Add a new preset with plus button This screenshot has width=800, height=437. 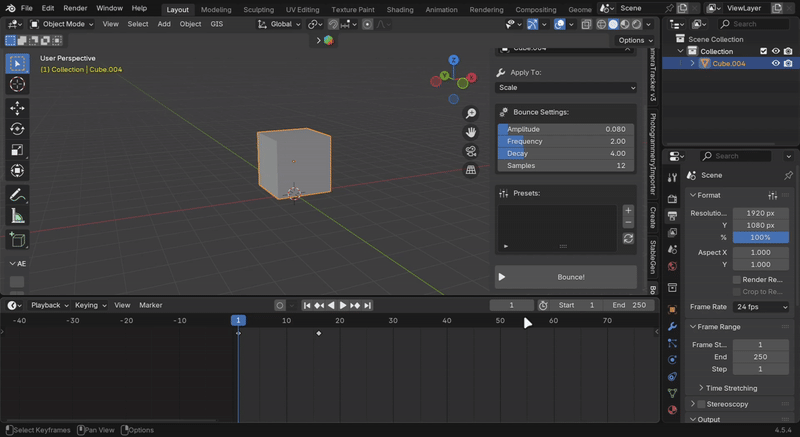coord(628,211)
